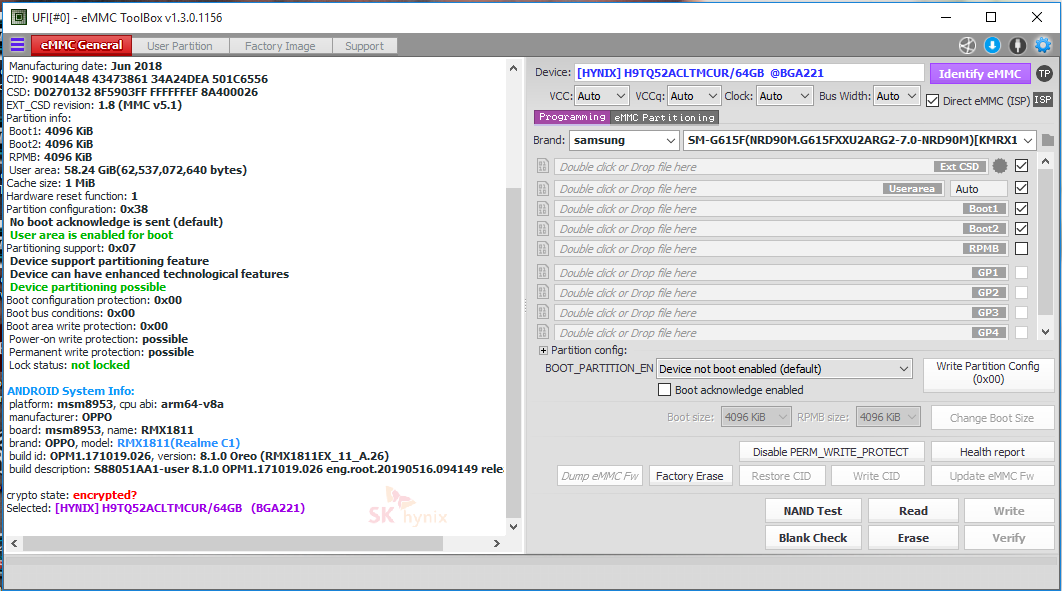Open the VCCq voltage dropdown
This screenshot has width=1062, height=591.
coord(694,96)
